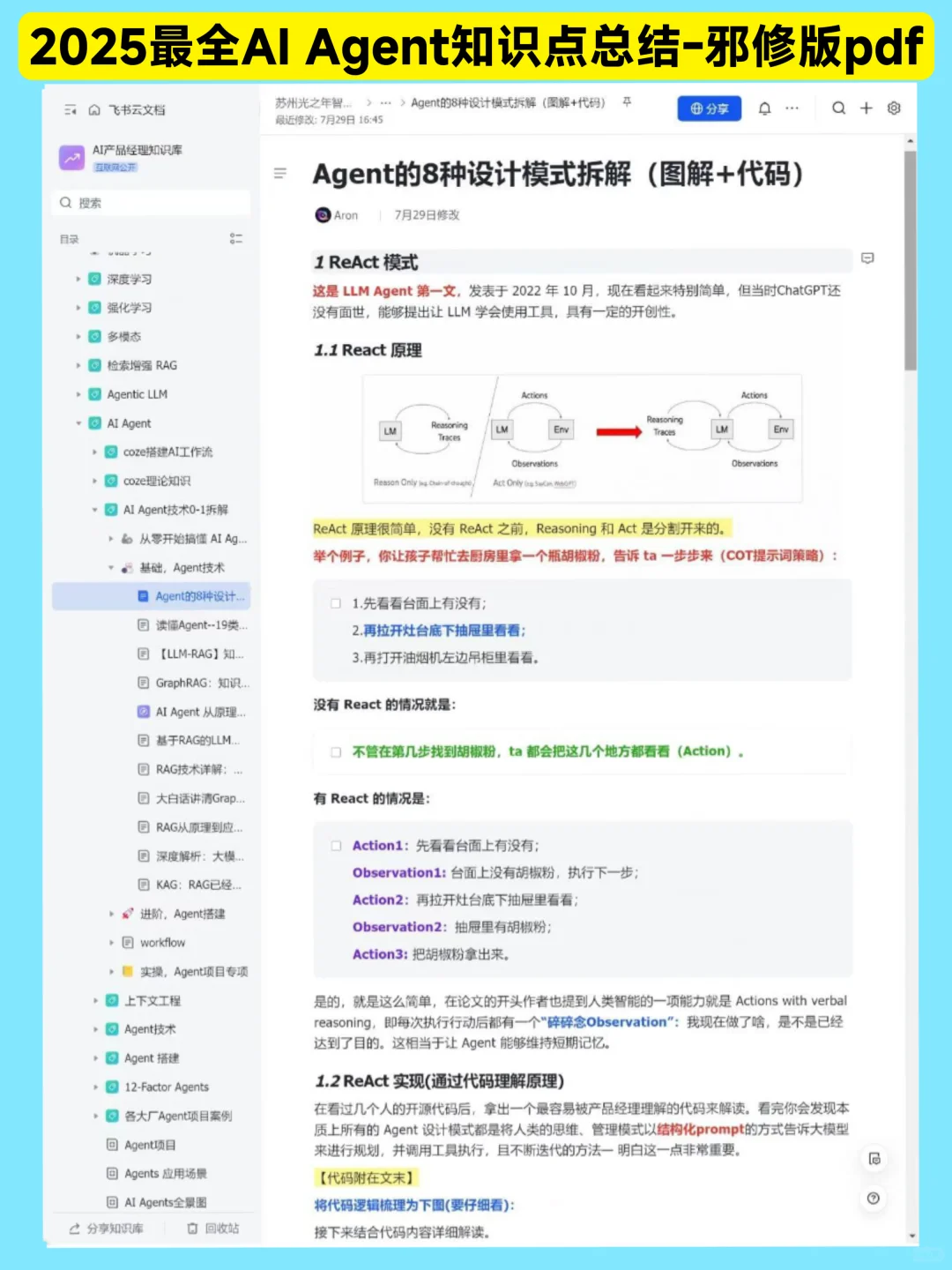Open the 上下文工程 tree item

(152, 1001)
